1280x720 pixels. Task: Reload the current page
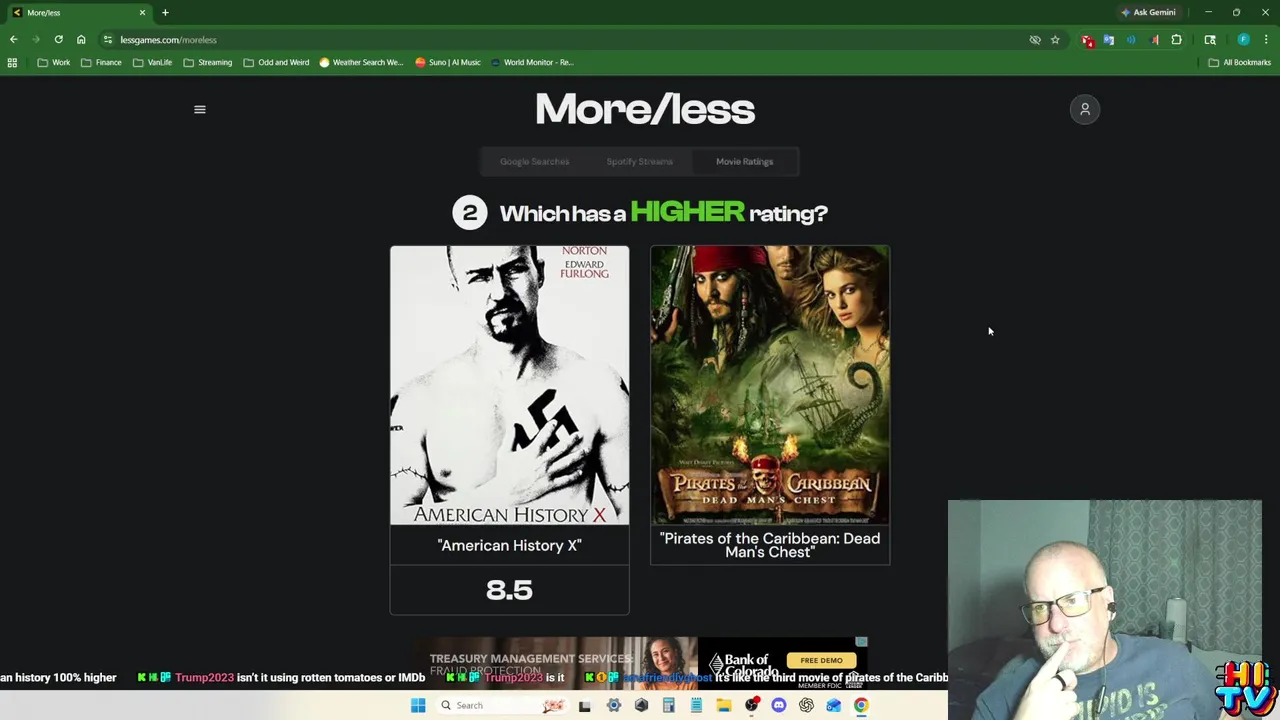coord(59,40)
